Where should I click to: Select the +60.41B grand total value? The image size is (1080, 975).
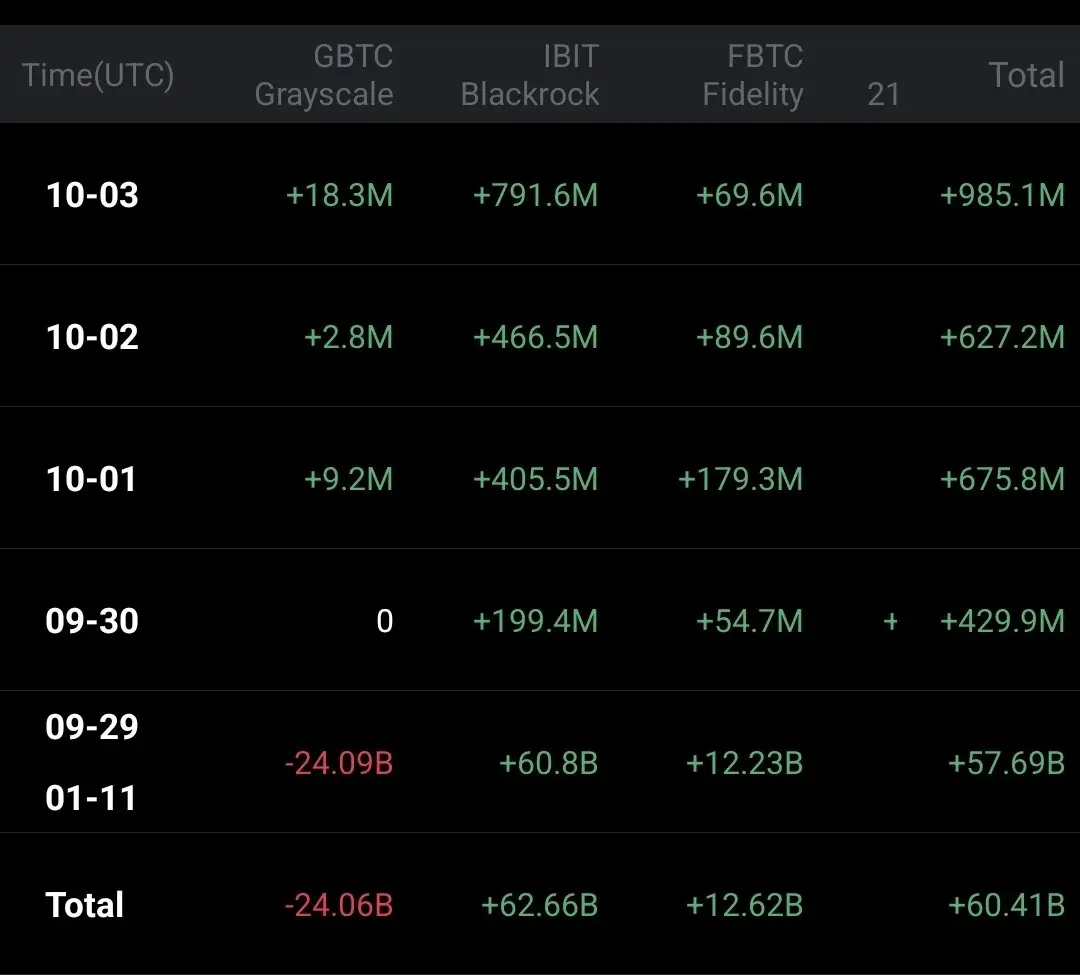[x=1006, y=906]
